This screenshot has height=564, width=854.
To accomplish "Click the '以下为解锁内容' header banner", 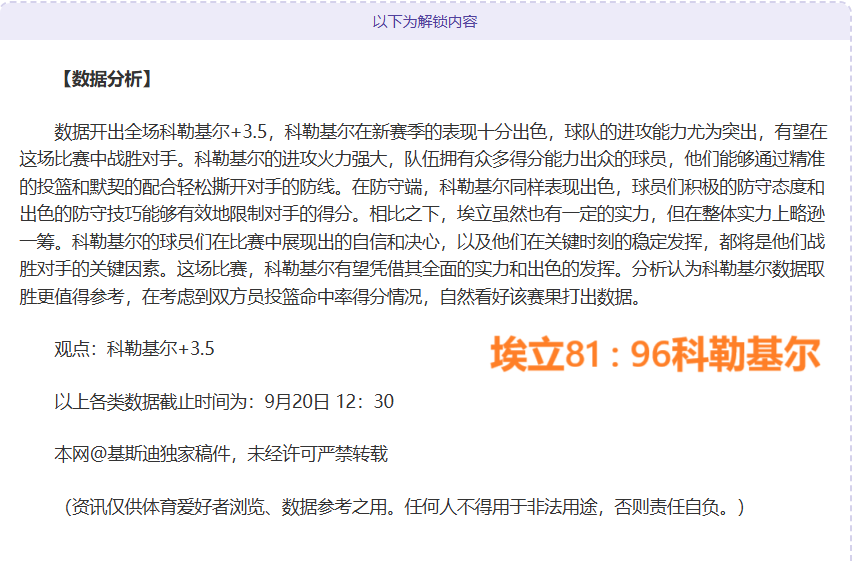I will coord(425,21).
